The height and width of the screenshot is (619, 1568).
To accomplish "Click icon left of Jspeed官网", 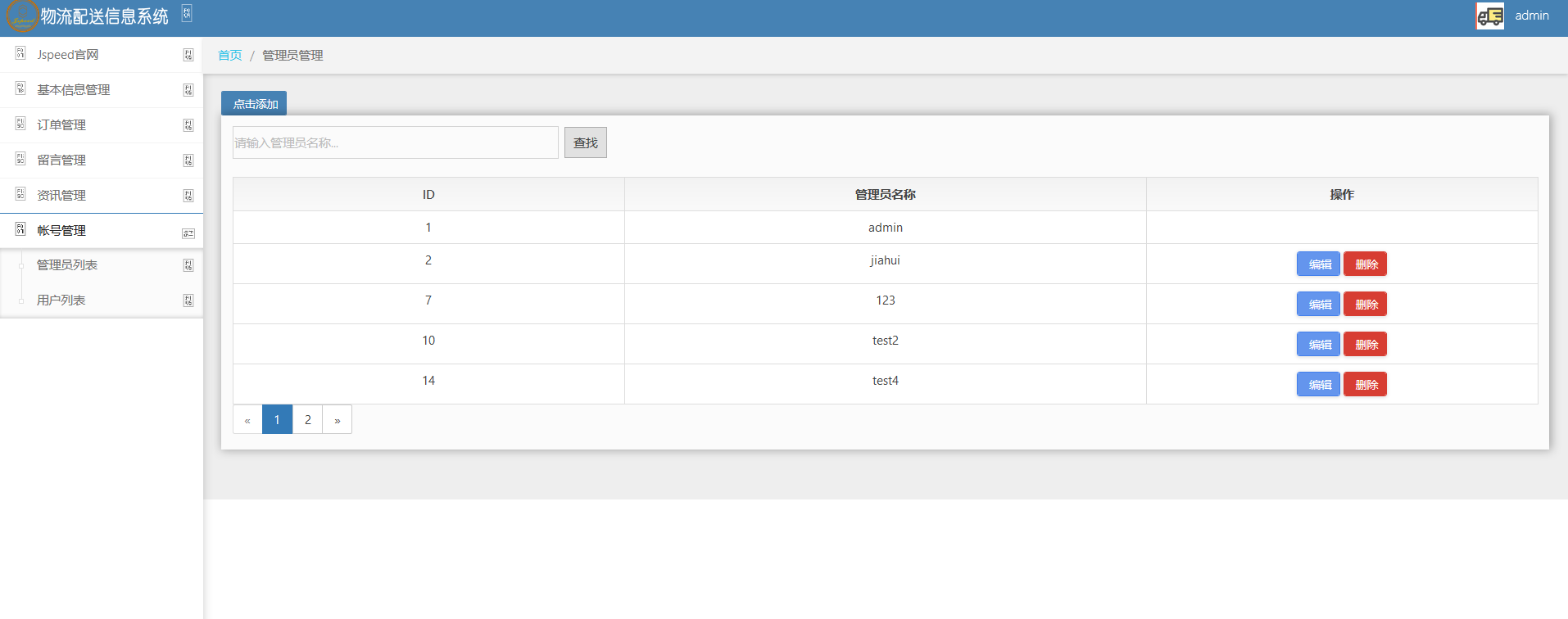I will pyautogui.click(x=20, y=53).
